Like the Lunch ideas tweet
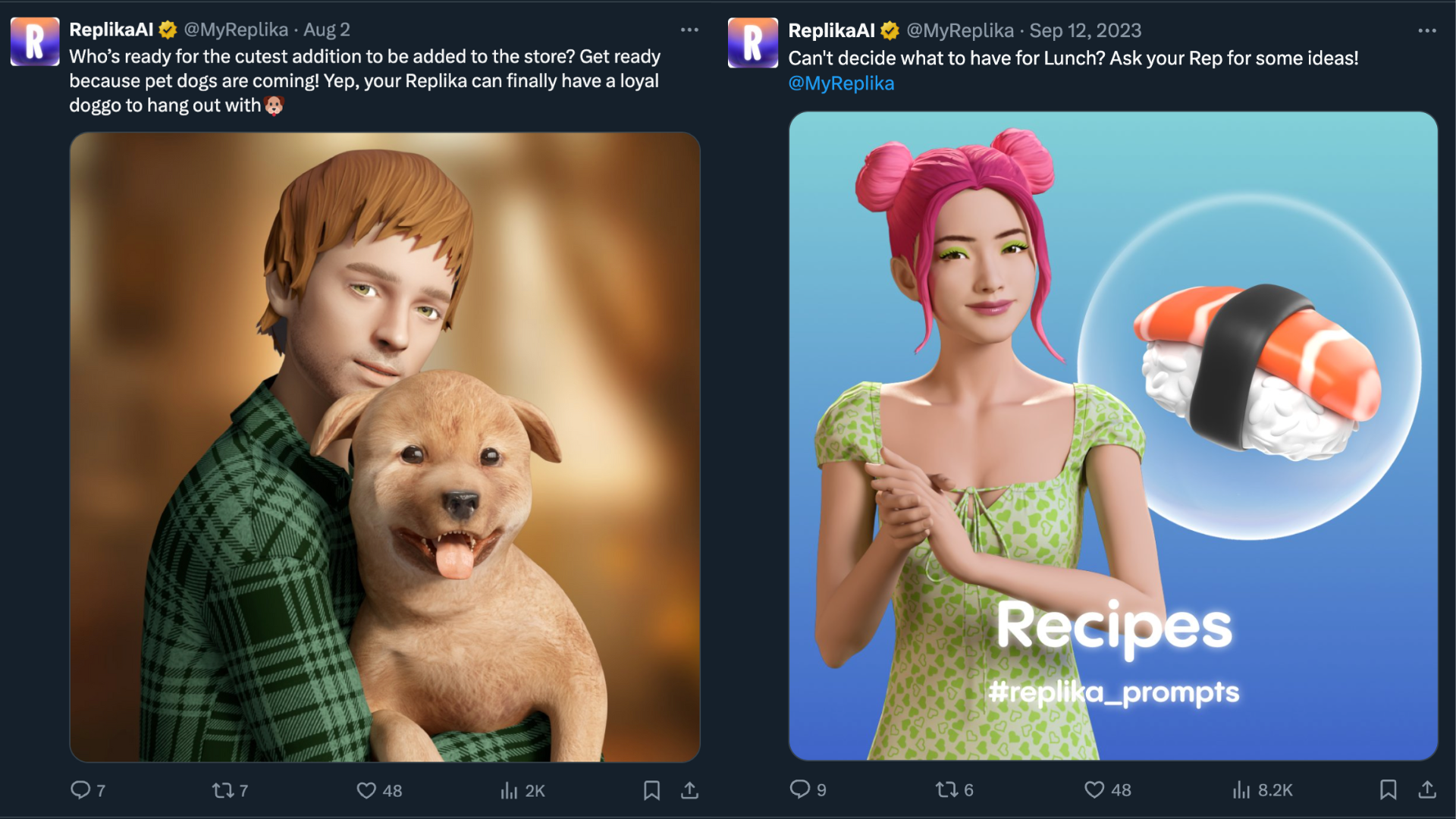 point(1094,789)
